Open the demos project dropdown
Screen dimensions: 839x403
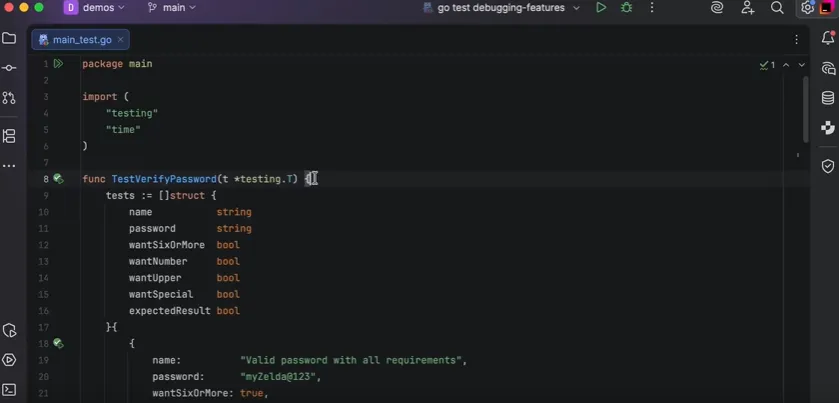coord(94,7)
